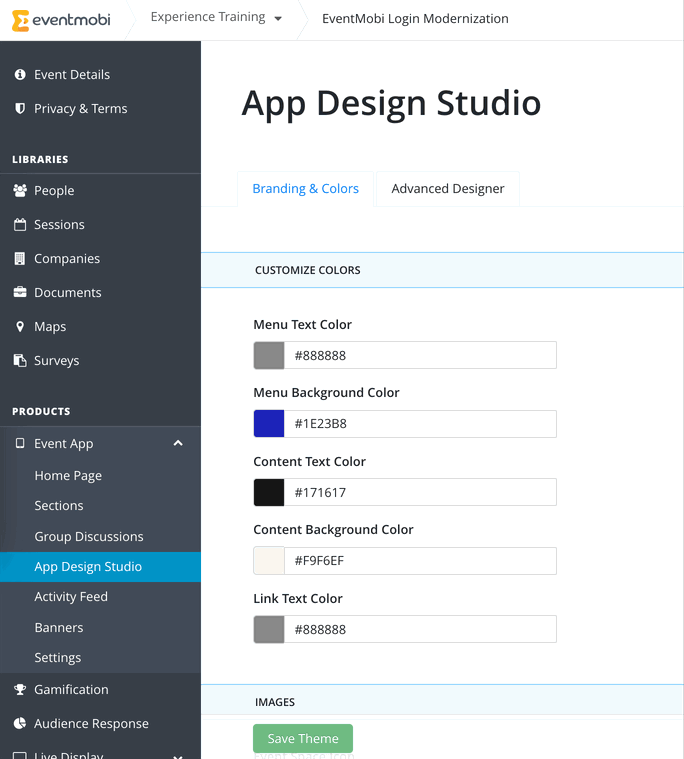684x759 pixels.
Task: Open Sections in the sidebar
Action: [59, 506]
